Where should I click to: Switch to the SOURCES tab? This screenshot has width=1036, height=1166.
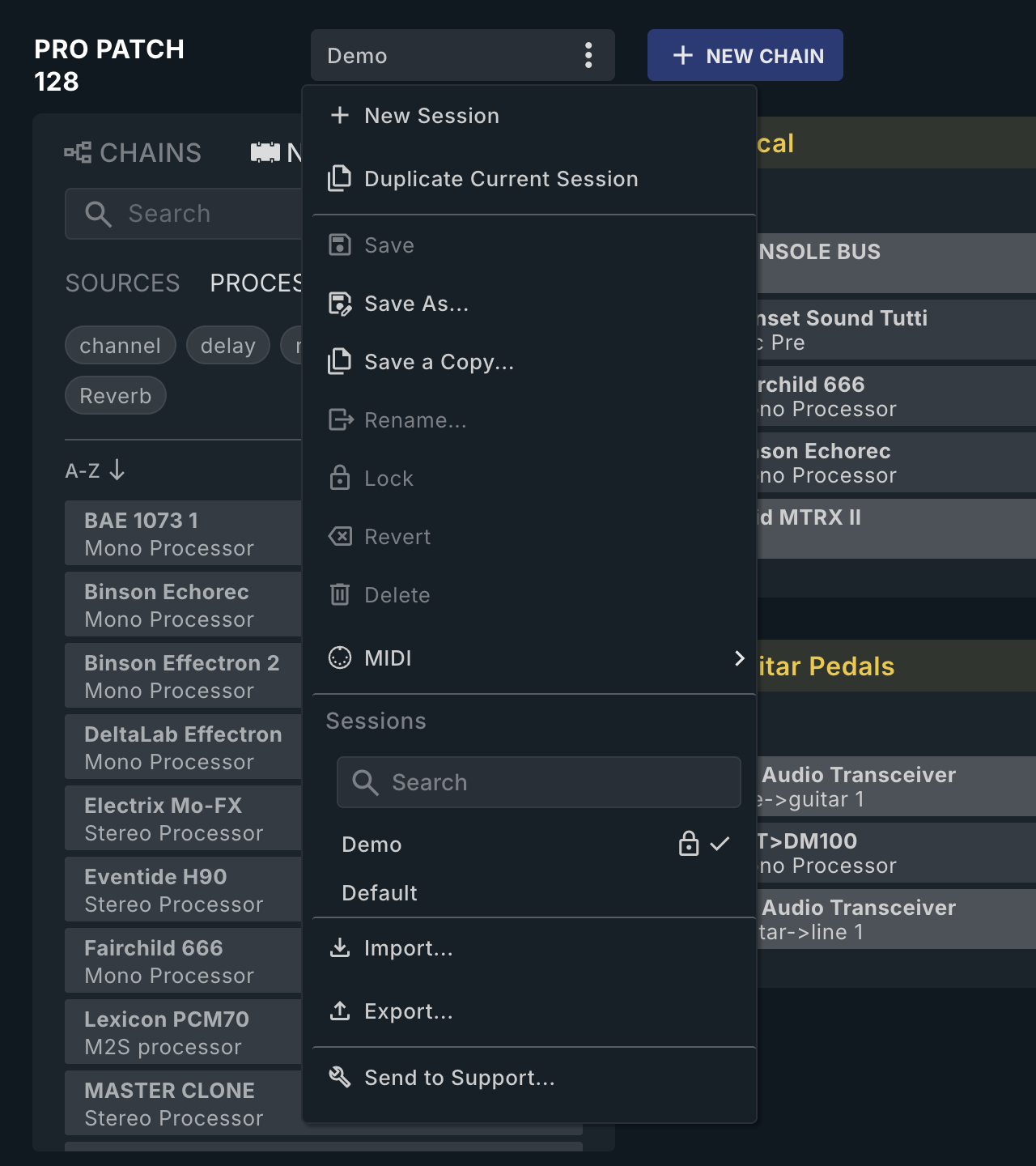122,283
